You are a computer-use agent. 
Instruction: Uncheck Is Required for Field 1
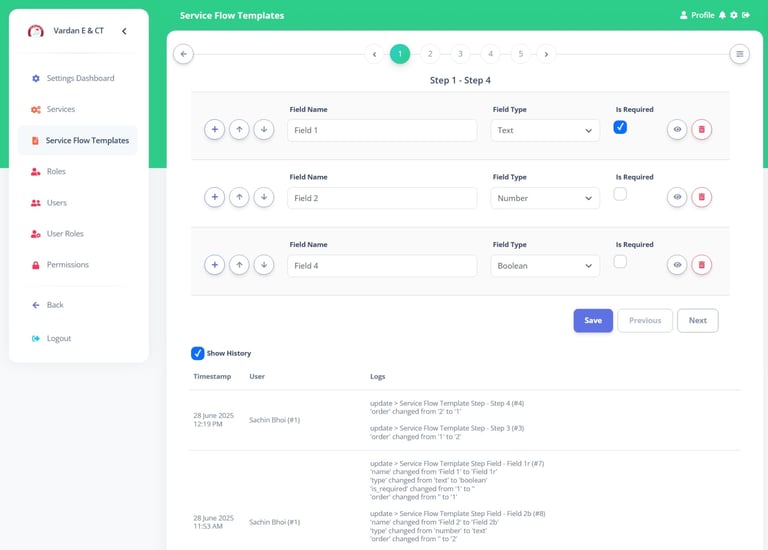click(620, 127)
